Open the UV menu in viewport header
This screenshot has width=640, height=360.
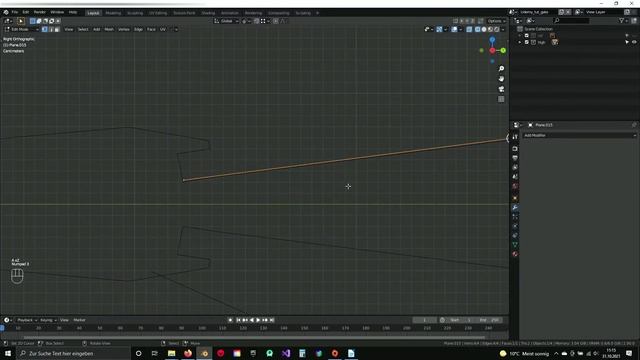tap(163, 29)
